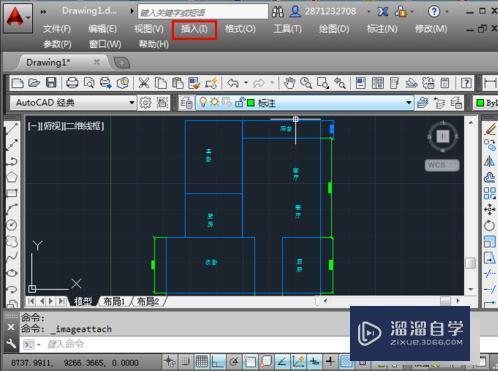Select Zoom Realtime magnifier icon
498x371 pixels.
pyautogui.click(x=306, y=83)
